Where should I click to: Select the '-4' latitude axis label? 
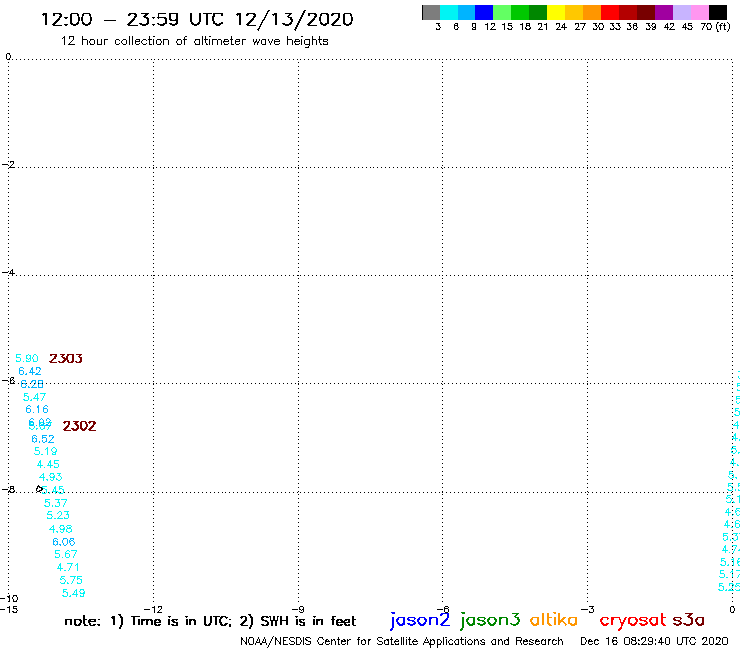[8, 272]
